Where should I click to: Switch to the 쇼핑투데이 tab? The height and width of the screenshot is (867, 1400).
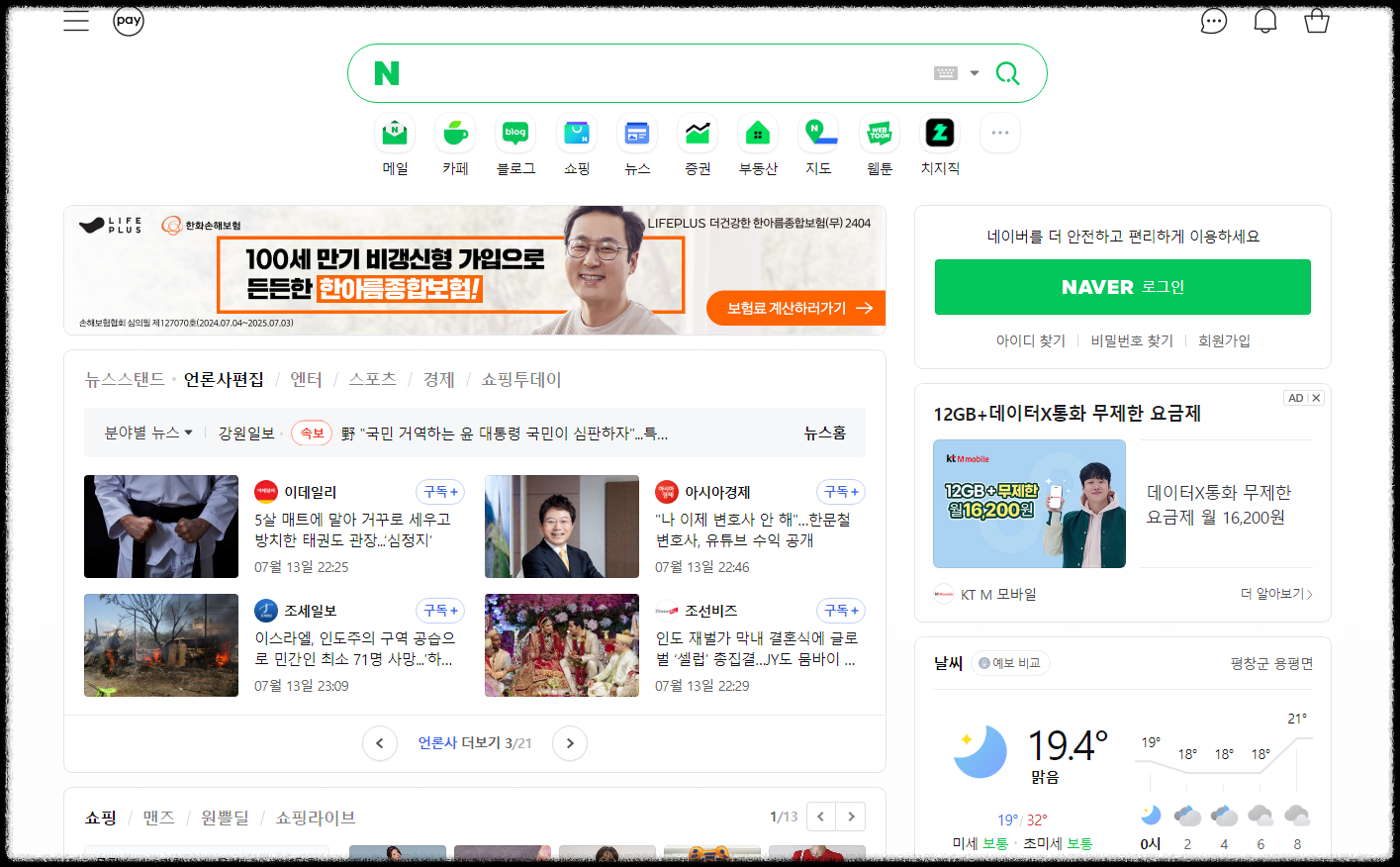[x=521, y=379]
